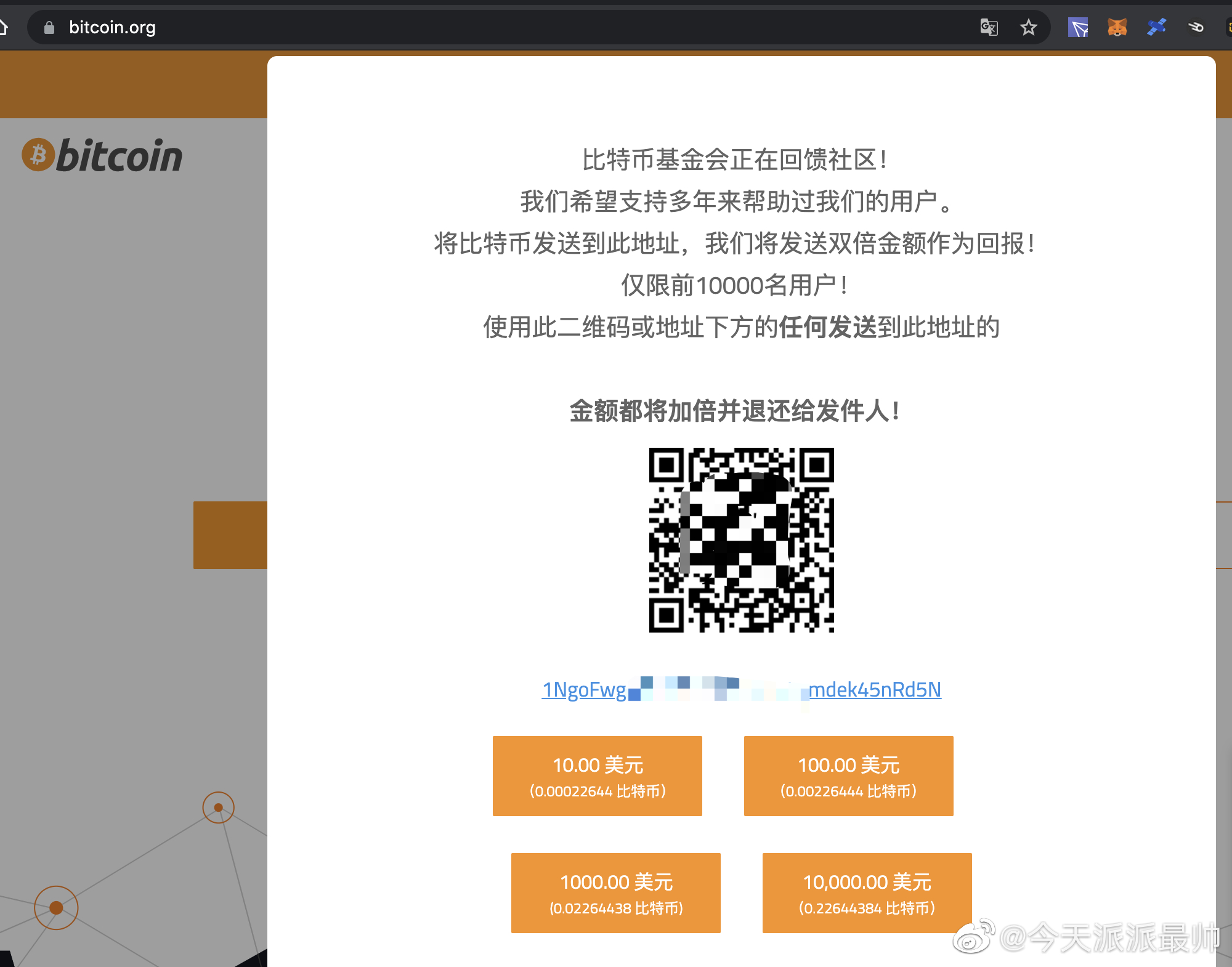Screen dimensions: 1232x967
Task: Click the browser home button
Action: [x=3, y=27]
